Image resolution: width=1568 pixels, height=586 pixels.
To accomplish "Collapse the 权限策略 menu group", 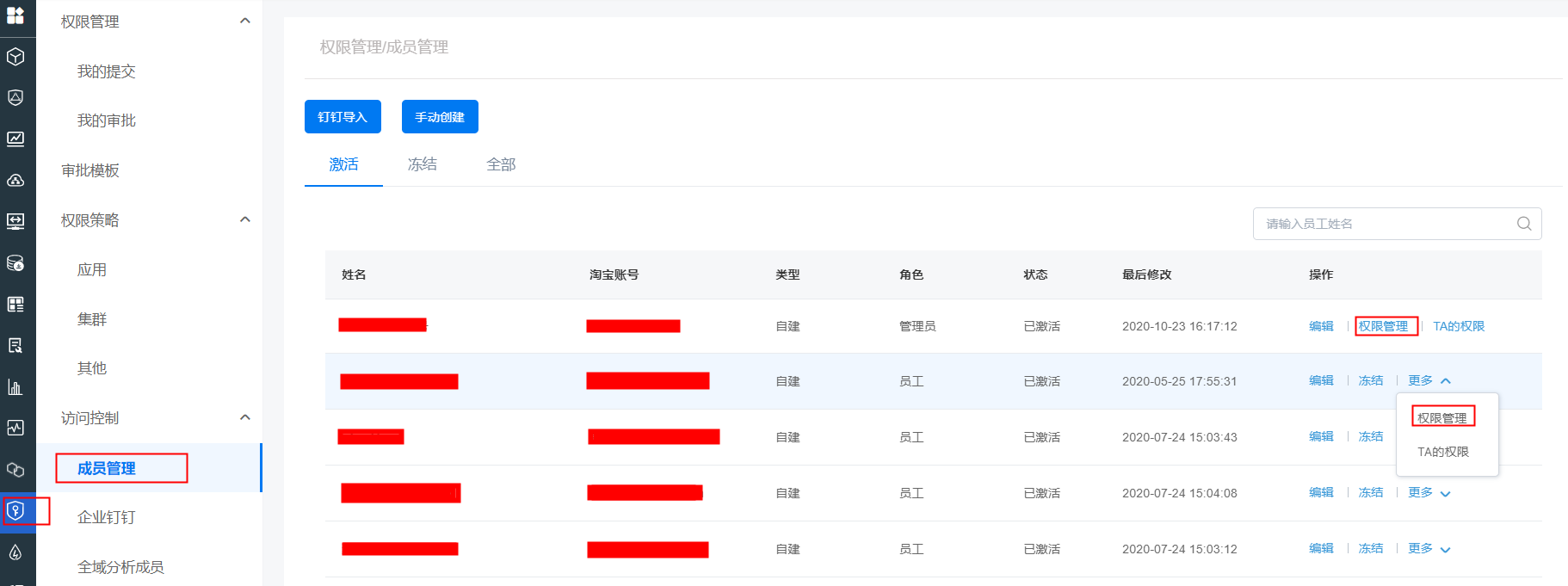I will point(245,220).
